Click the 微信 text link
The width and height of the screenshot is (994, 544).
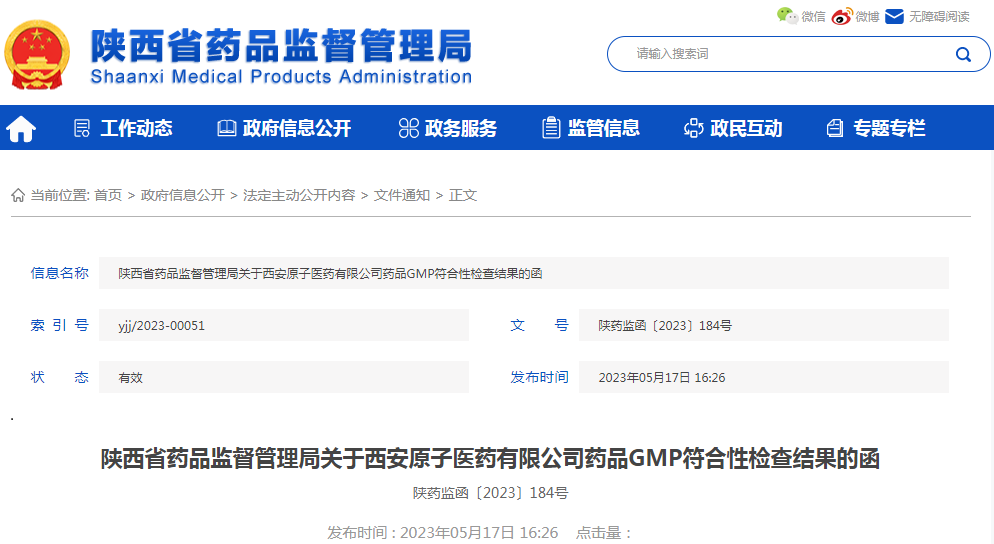pos(813,16)
